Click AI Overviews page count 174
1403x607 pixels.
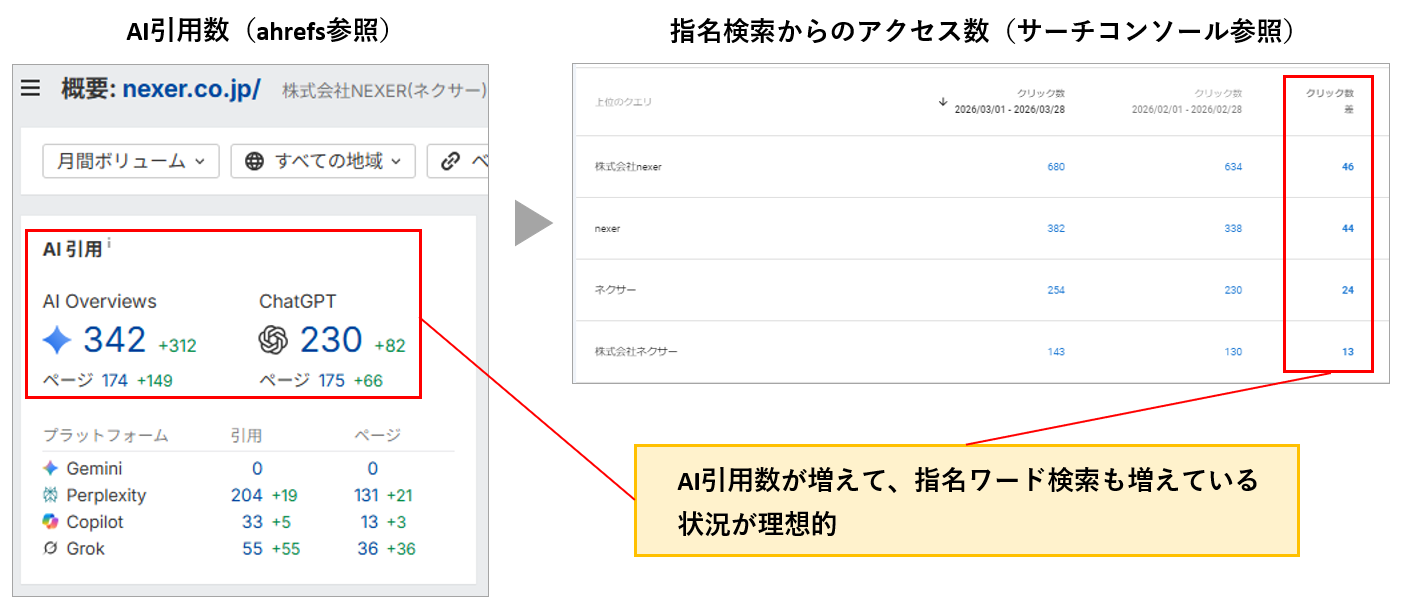tap(115, 380)
